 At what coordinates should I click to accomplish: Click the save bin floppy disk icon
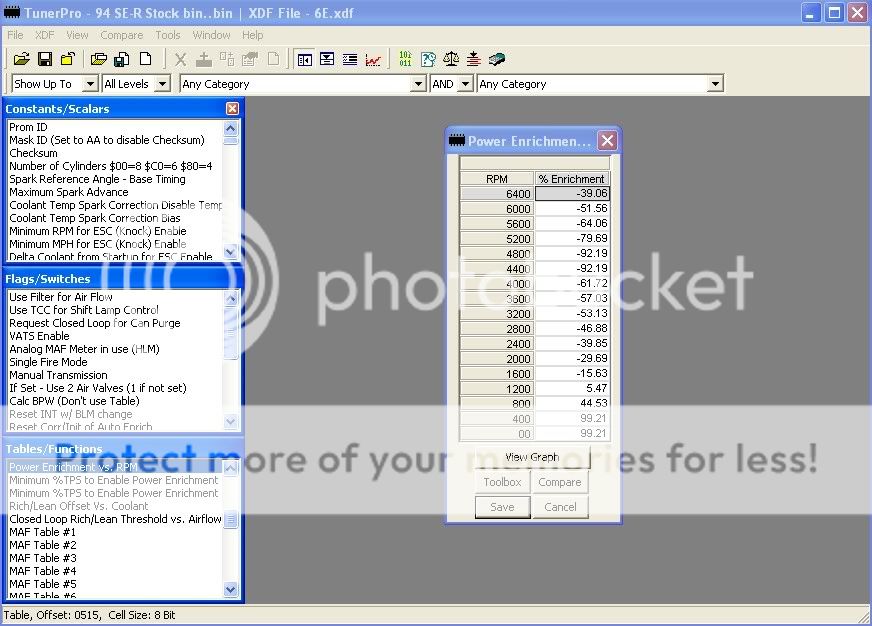(x=45, y=60)
